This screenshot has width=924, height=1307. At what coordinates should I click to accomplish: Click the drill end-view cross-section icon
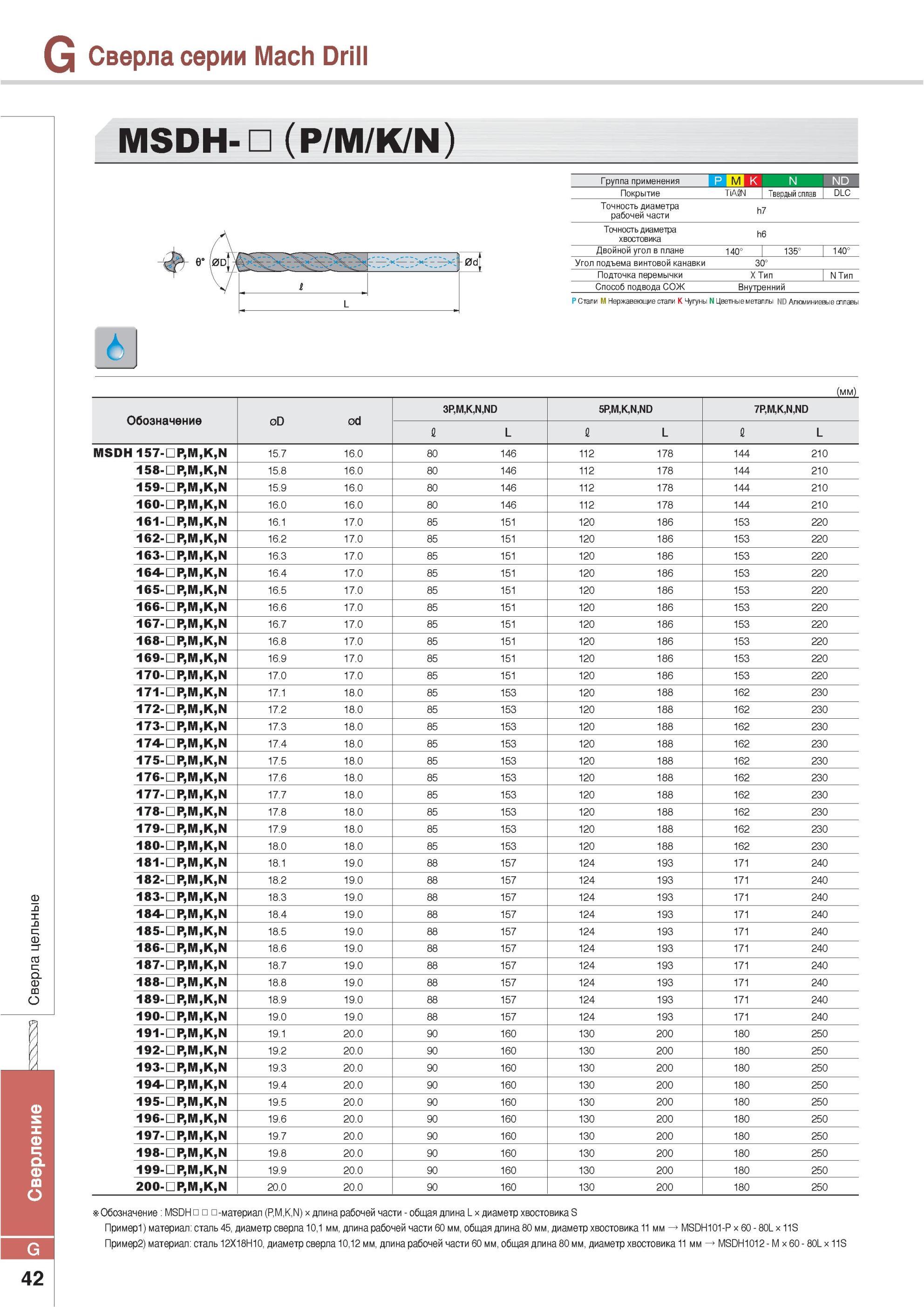(x=174, y=262)
